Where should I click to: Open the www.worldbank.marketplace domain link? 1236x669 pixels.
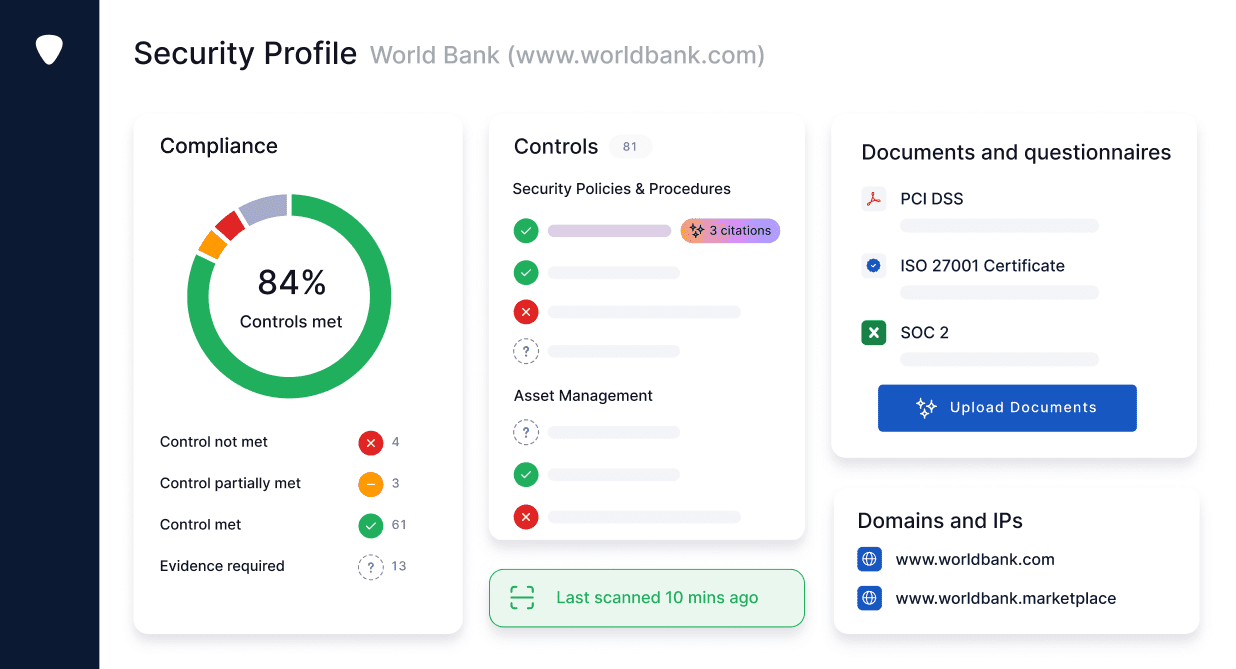1005,599
